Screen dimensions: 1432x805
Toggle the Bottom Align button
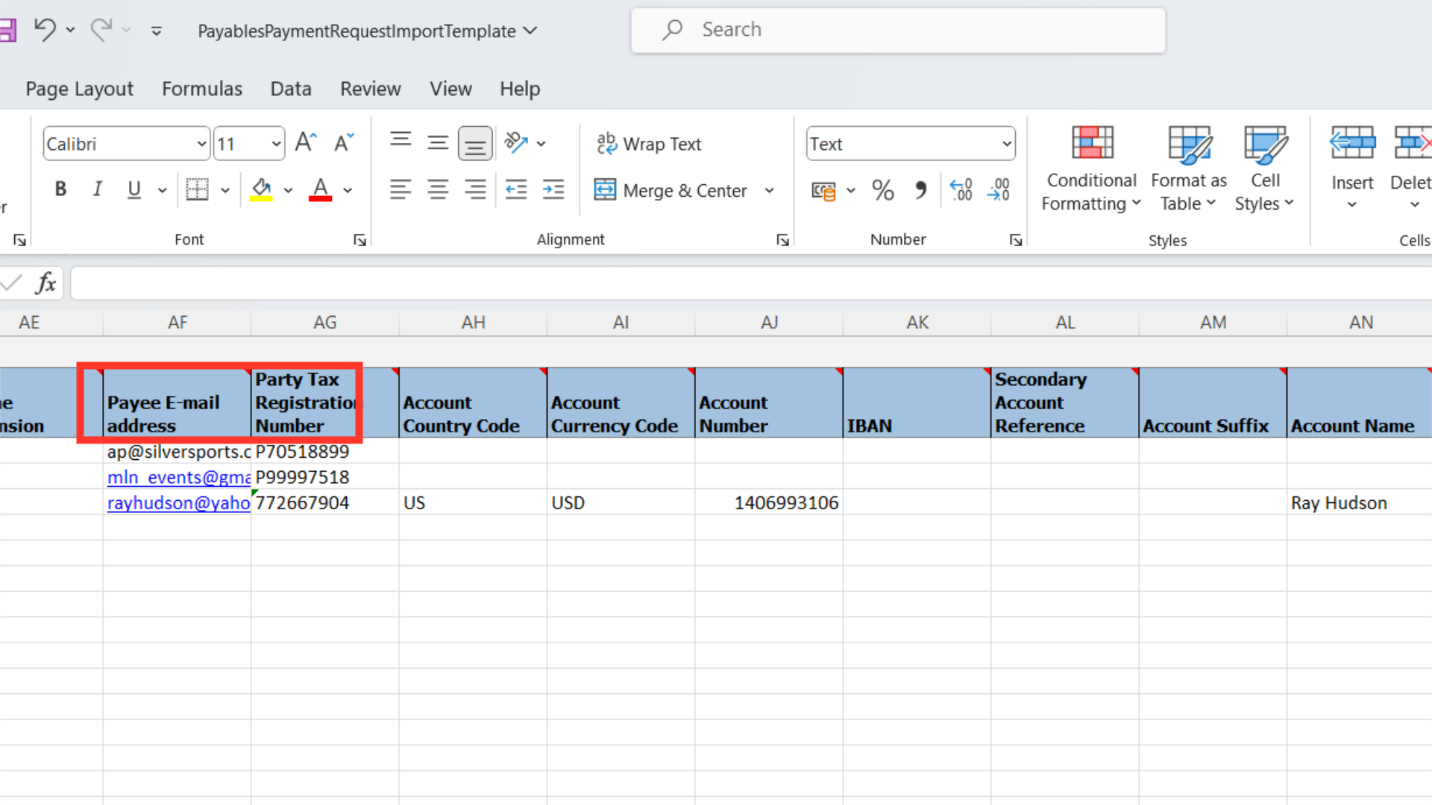475,143
